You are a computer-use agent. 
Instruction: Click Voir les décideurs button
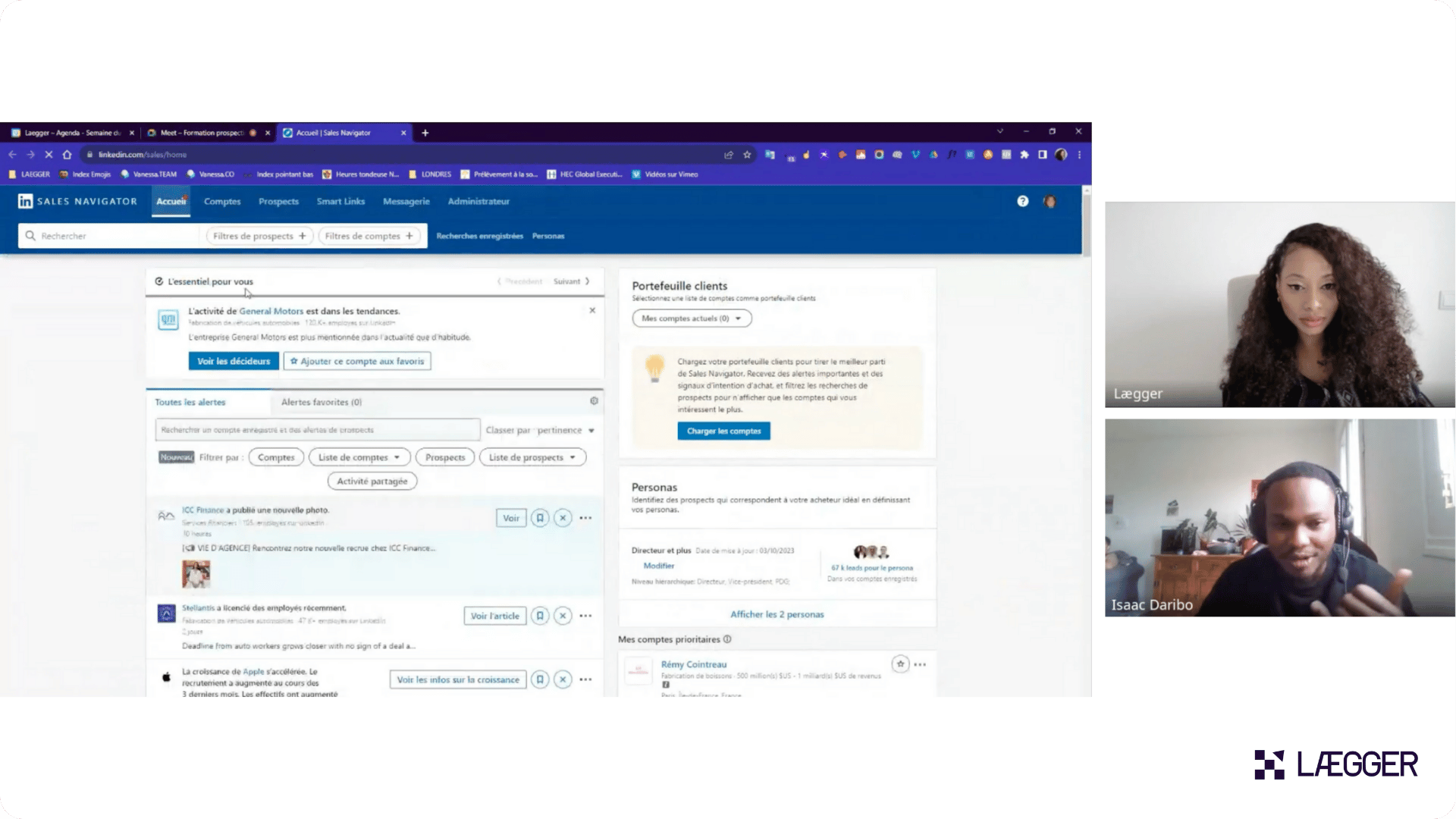coord(234,361)
